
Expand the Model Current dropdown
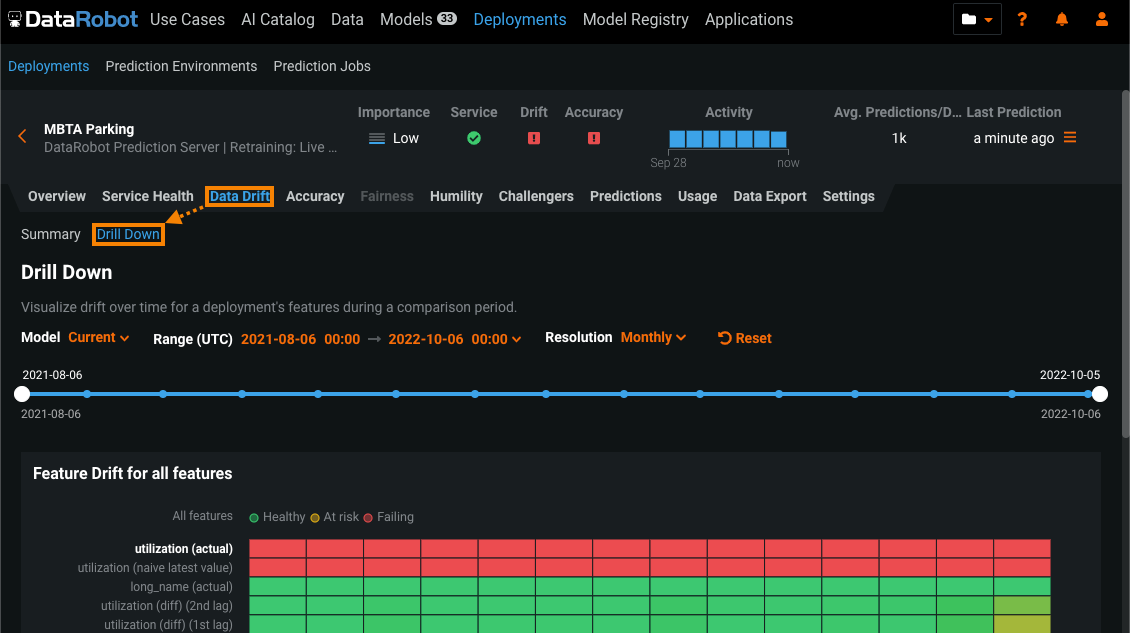pyautogui.click(x=99, y=338)
